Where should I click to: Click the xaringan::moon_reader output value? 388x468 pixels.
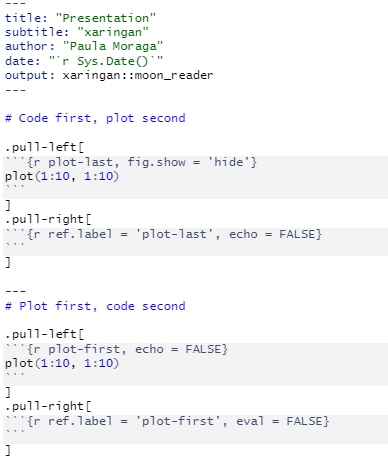point(138,75)
